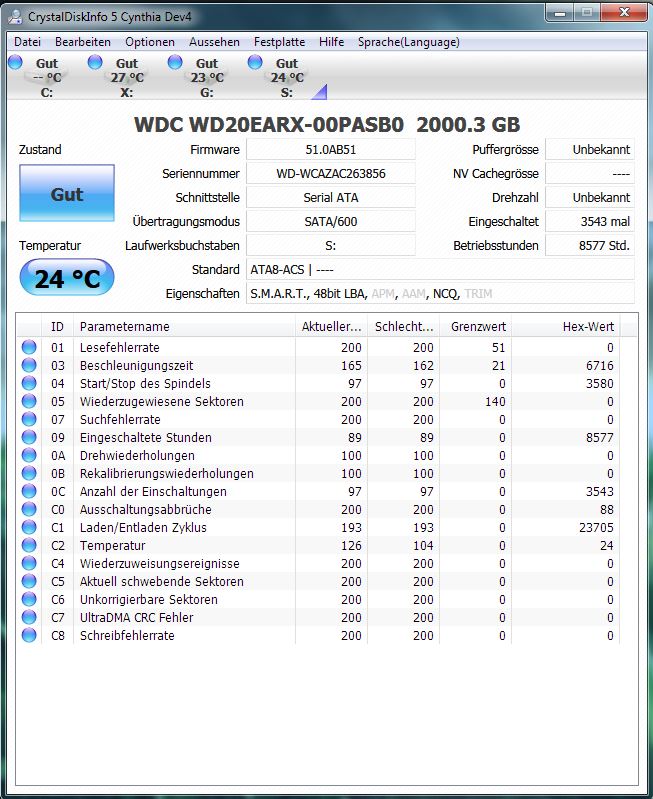The width and height of the screenshot is (653, 799).
Task: Click the 24 °C temperature button
Action: click(67, 278)
